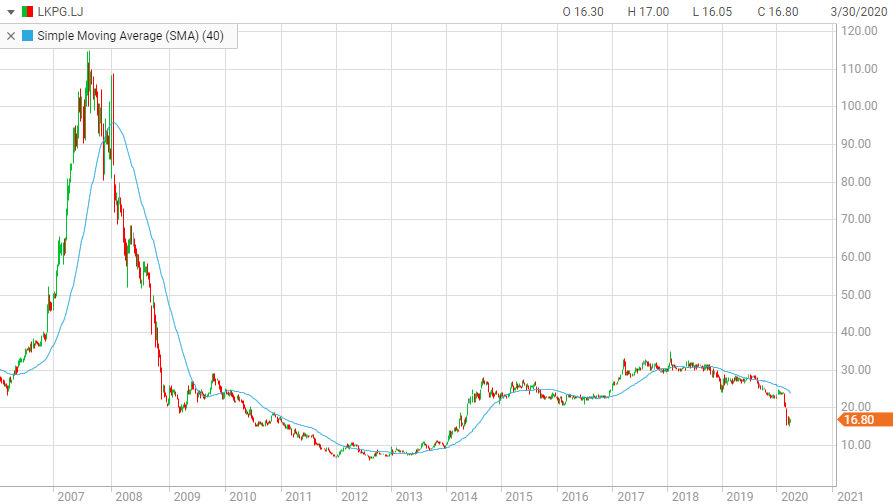Click the 3/30/2020 date readout
The image size is (893, 504).
[859, 12]
